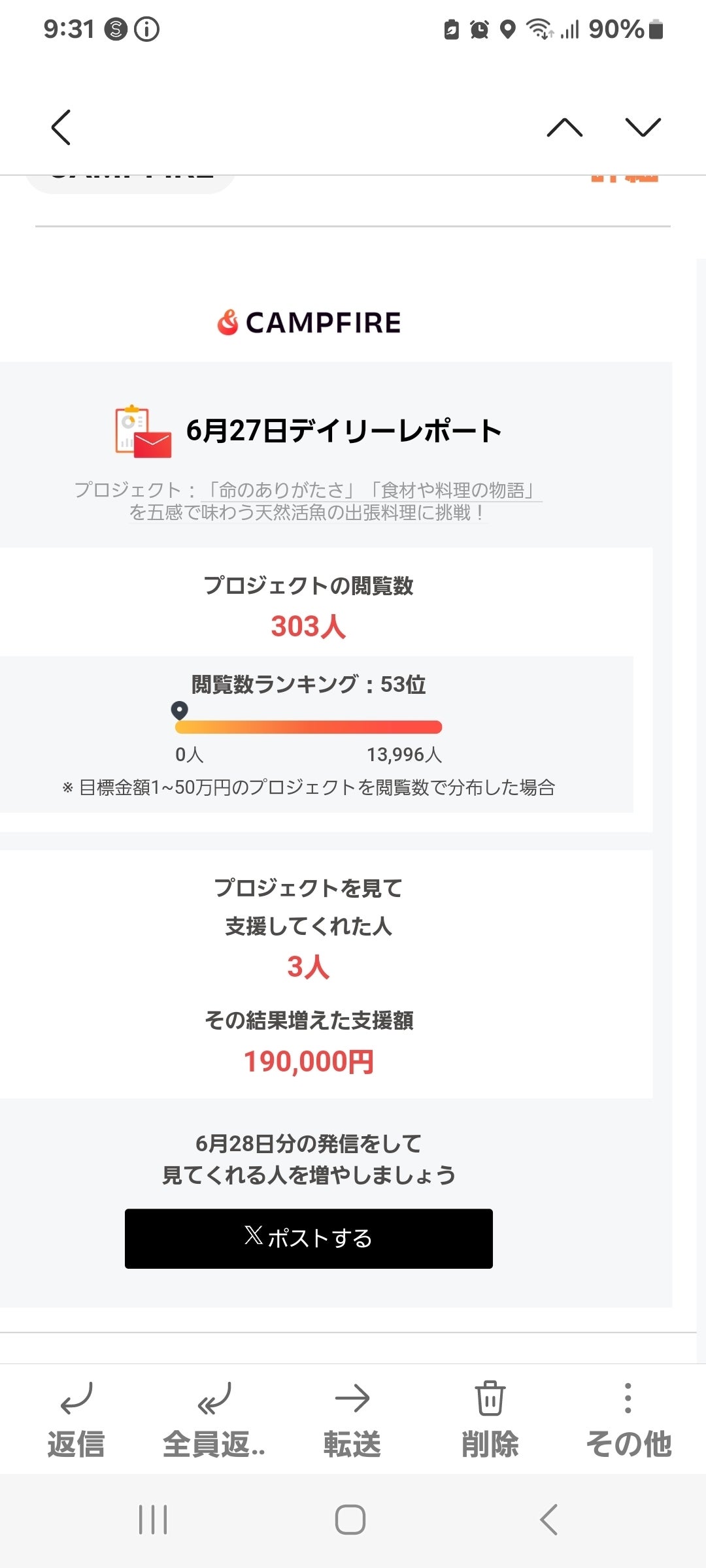Delete the email with trash icon
The width and height of the screenshot is (706, 1568).
490,1419
